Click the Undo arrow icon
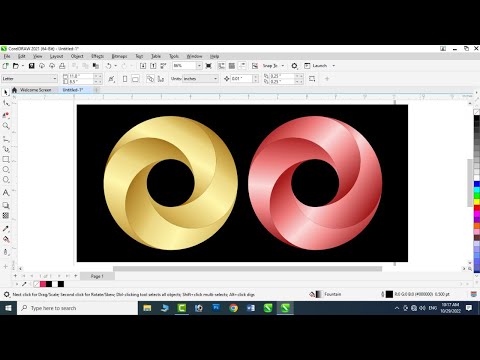The width and height of the screenshot is (480, 360). pos(108,66)
